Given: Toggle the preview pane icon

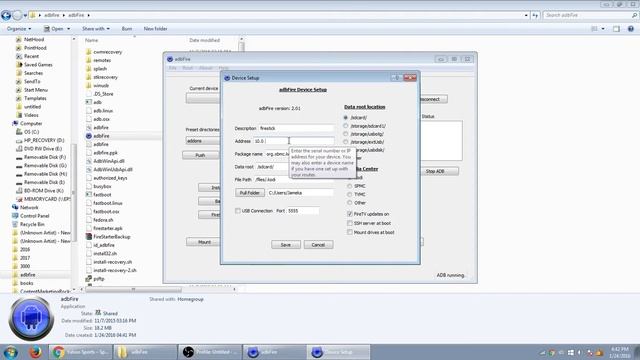Looking at the screenshot, I should pyautogui.click(x=616, y=29).
